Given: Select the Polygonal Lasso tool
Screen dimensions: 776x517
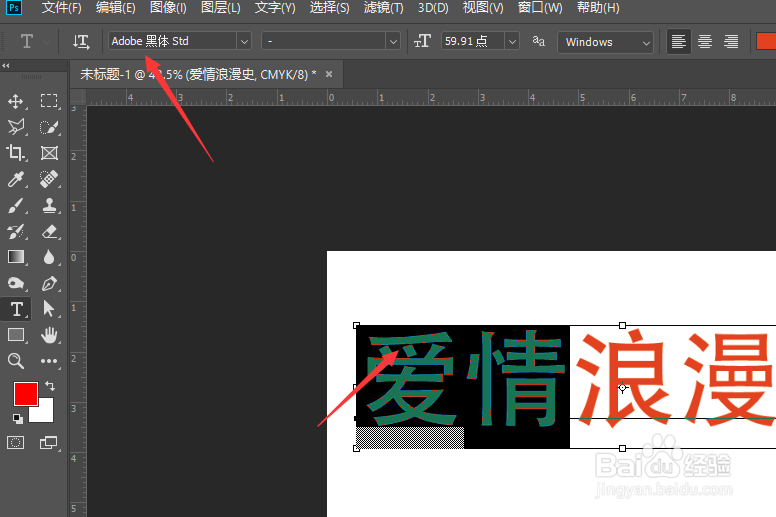Looking at the screenshot, I should tap(16, 127).
